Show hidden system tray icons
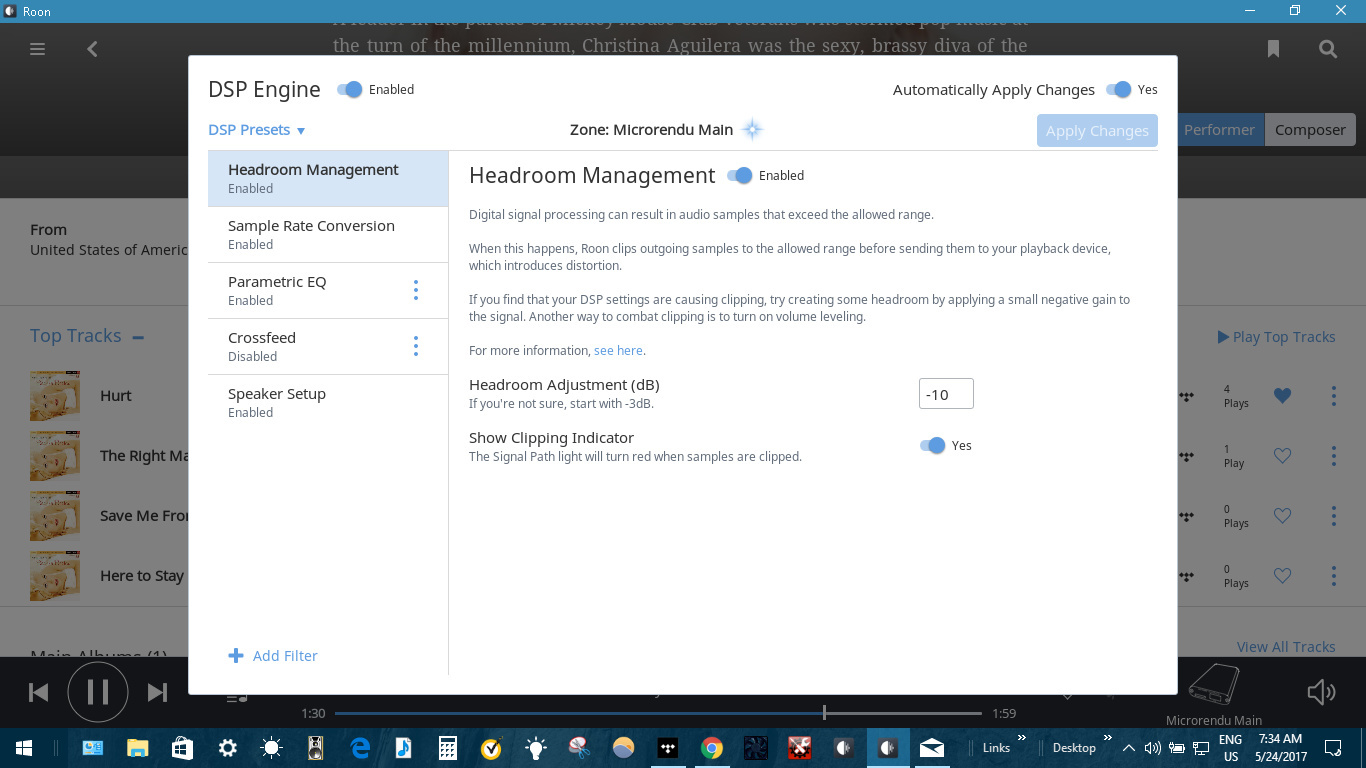Viewport: 1366px width, 768px height. tap(1129, 748)
